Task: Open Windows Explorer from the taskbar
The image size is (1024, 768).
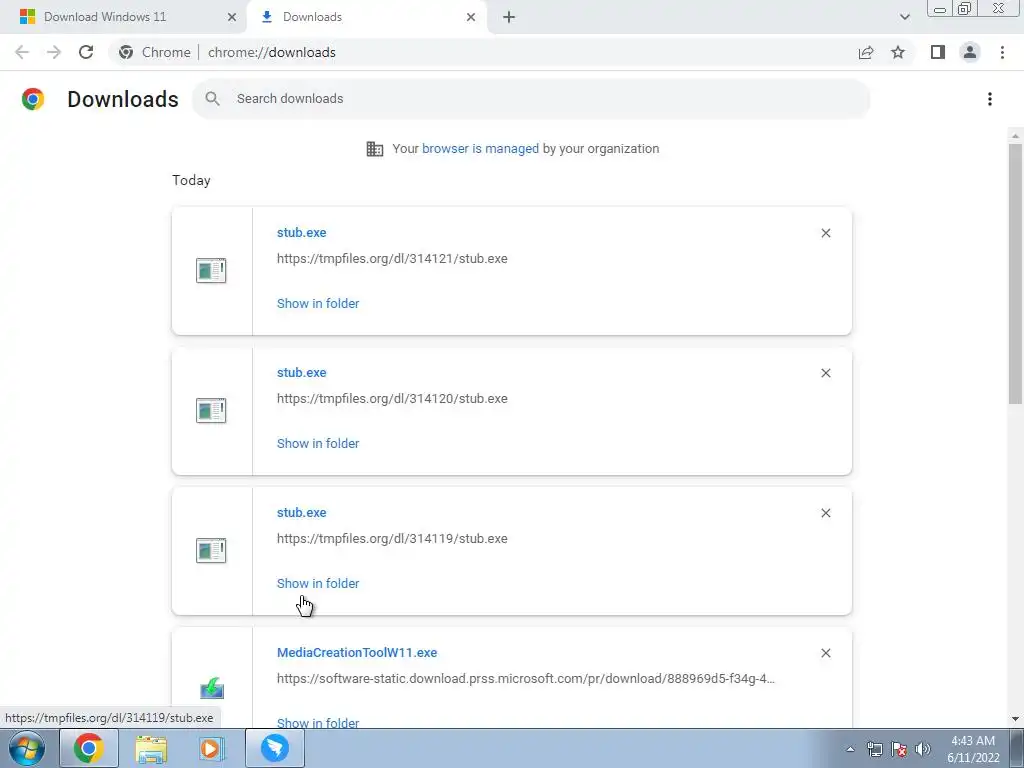Action: pyautogui.click(x=151, y=748)
